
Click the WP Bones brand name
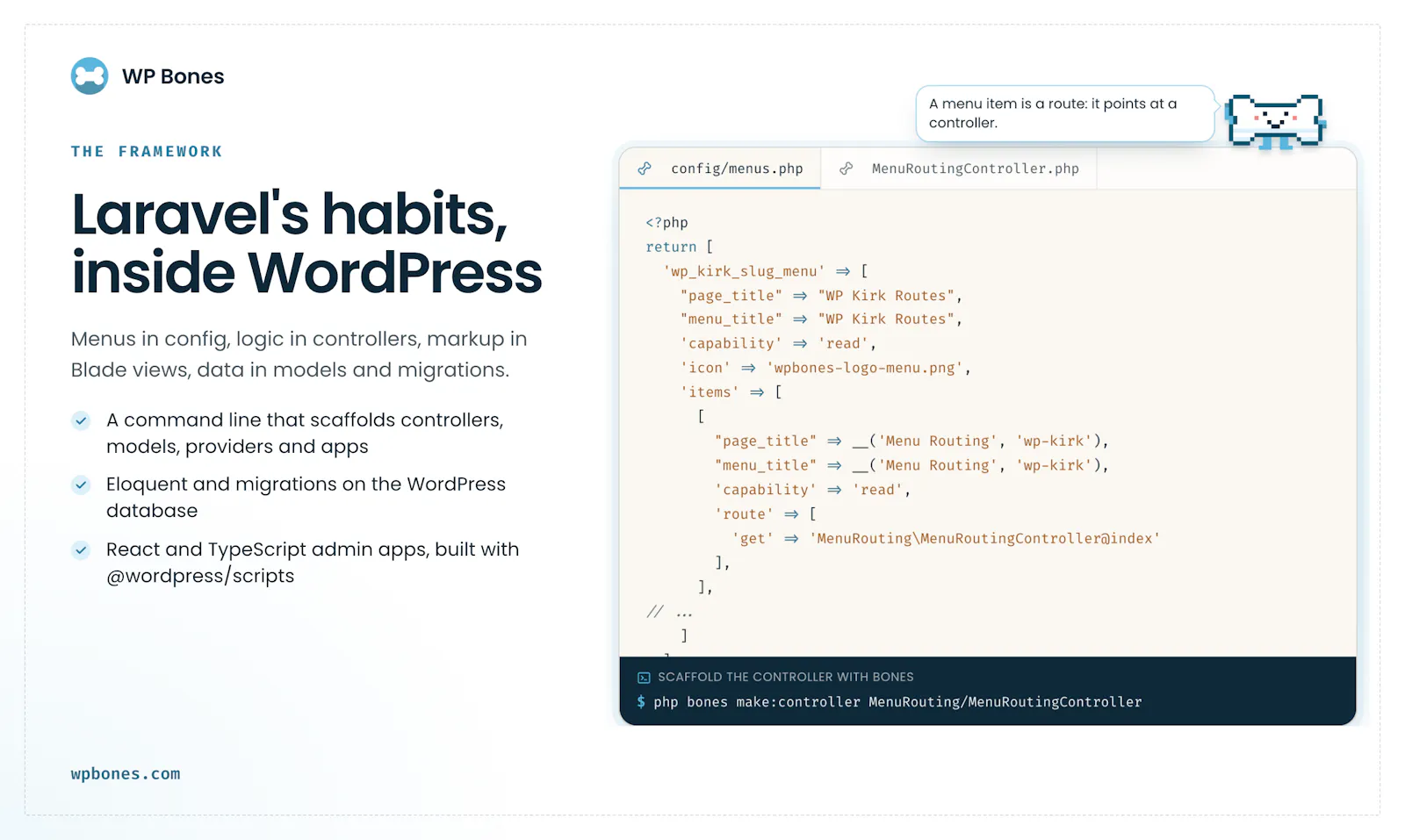tap(173, 76)
